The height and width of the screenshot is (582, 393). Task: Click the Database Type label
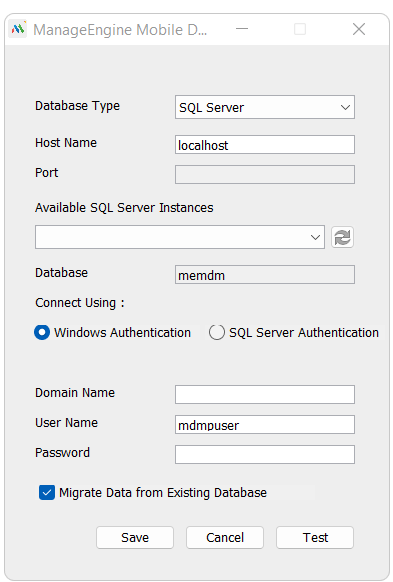[78, 106]
